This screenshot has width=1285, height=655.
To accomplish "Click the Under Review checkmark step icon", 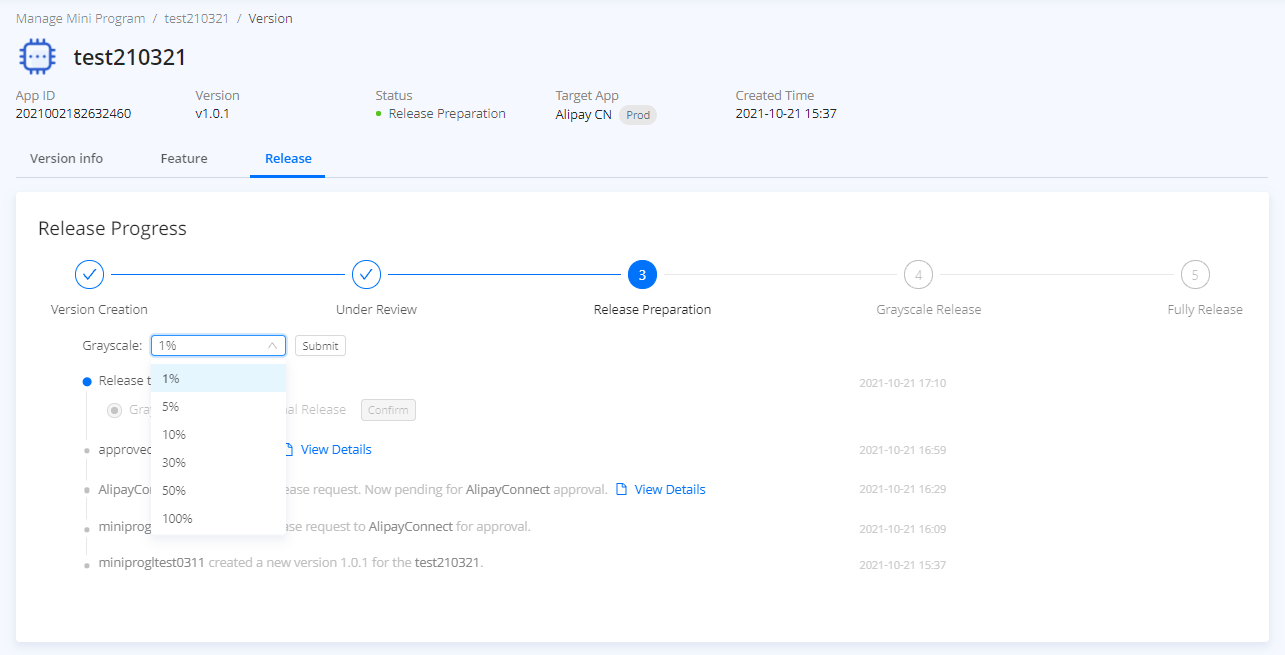I will [367, 274].
